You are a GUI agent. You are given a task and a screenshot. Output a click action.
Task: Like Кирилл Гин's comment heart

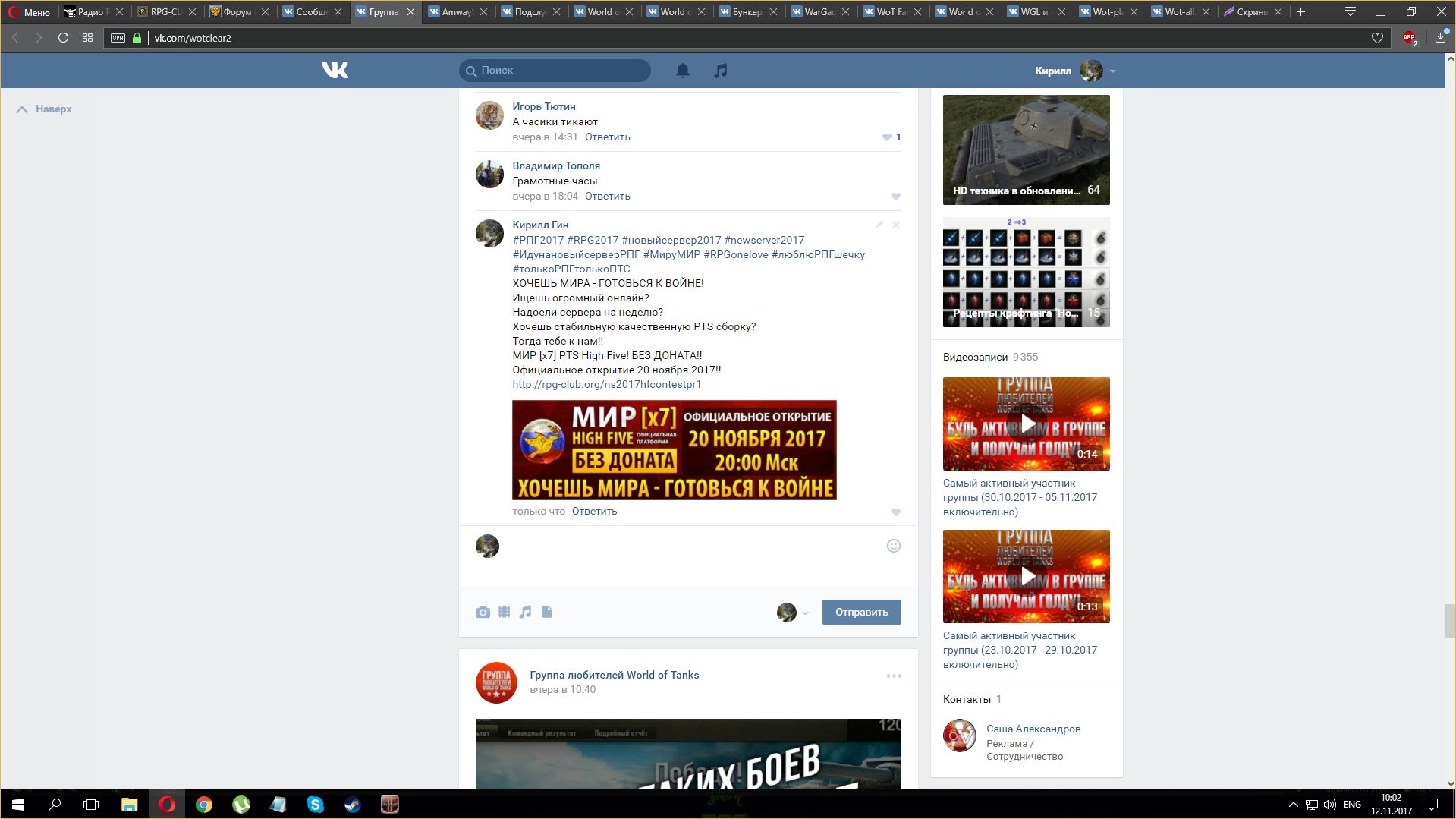(896, 512)
